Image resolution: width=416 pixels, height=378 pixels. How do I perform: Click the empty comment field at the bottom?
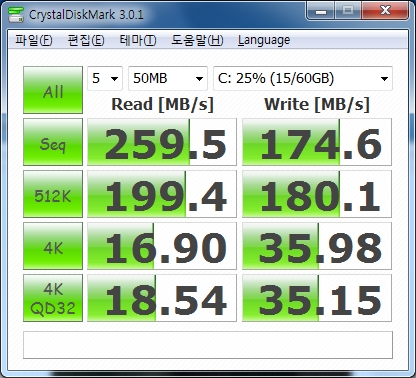[x=208, y=345]
